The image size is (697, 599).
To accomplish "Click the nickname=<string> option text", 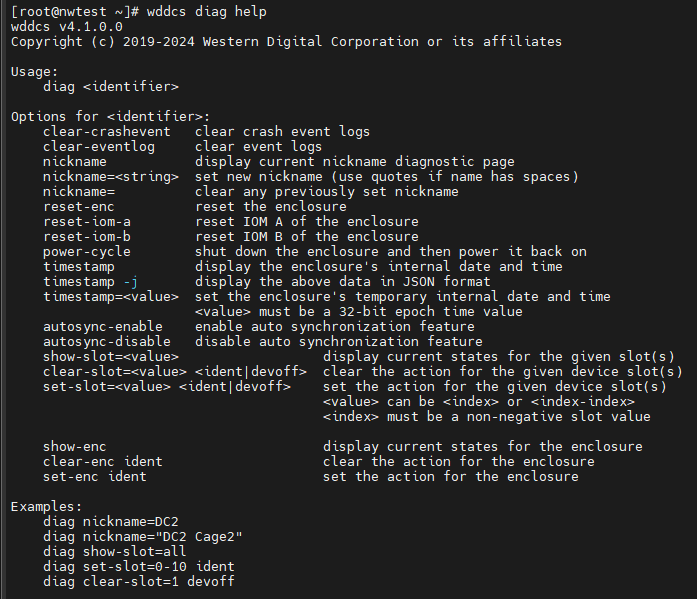I will click(x=110, y=176).
